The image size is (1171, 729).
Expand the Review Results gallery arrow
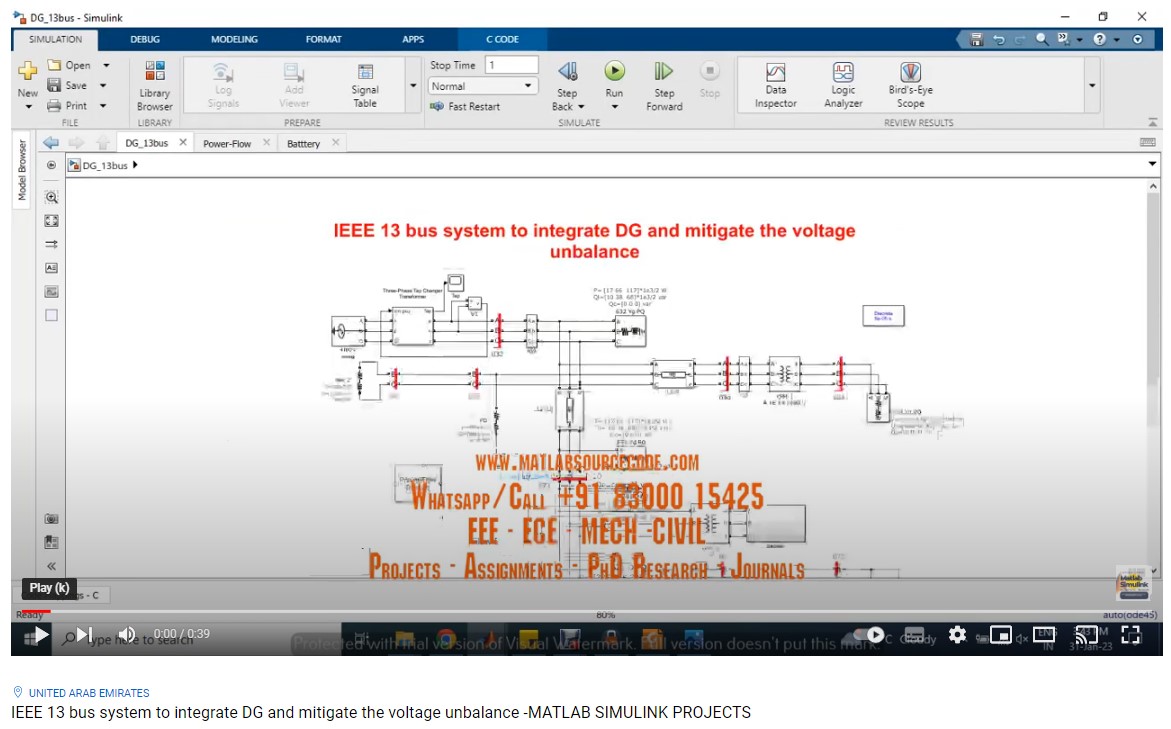[1092, 86]
